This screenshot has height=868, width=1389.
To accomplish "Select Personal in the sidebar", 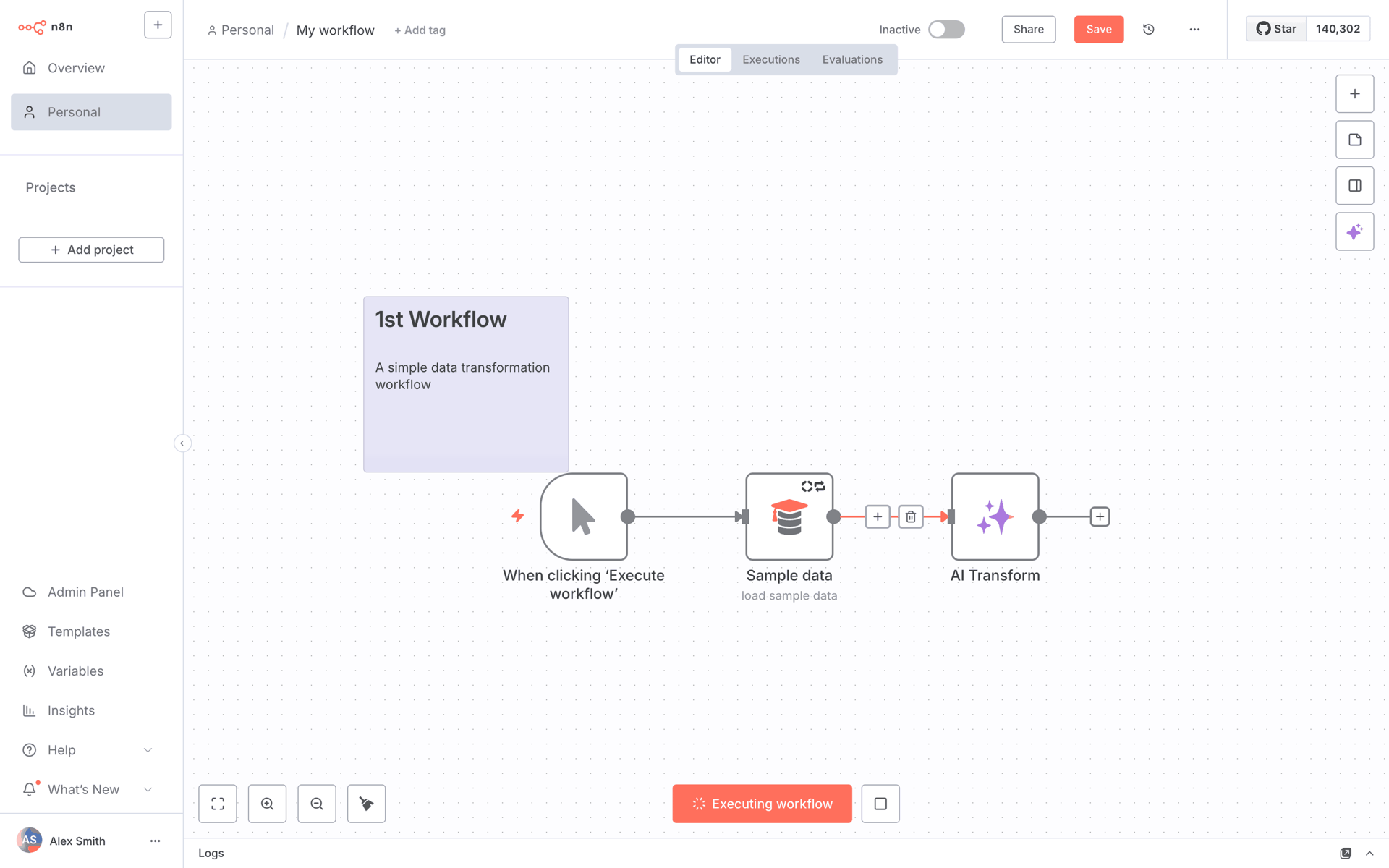I will [x=91, y=112].
